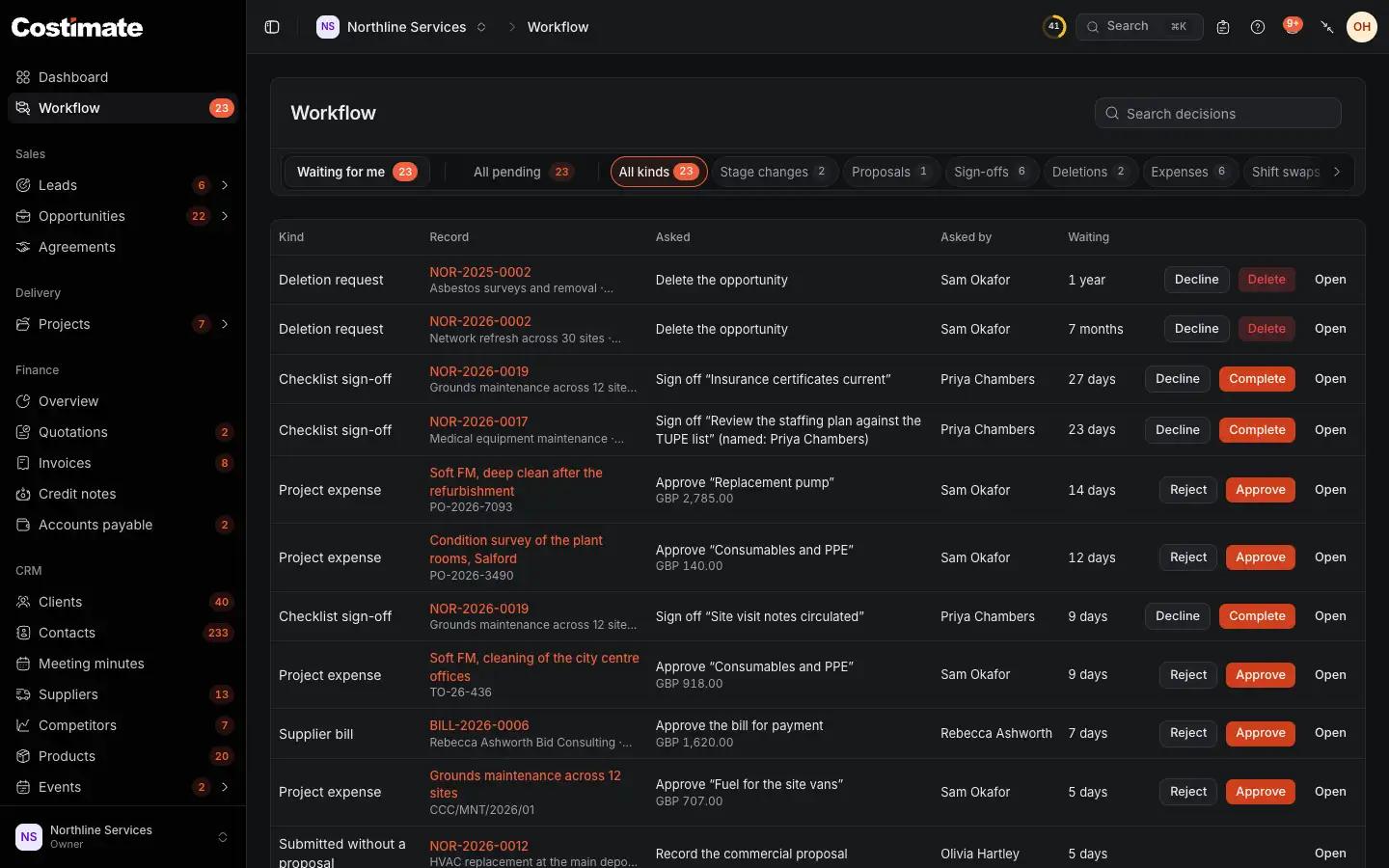Approve Consumables and PPE GBP 918.00

tap(1261, 675)
